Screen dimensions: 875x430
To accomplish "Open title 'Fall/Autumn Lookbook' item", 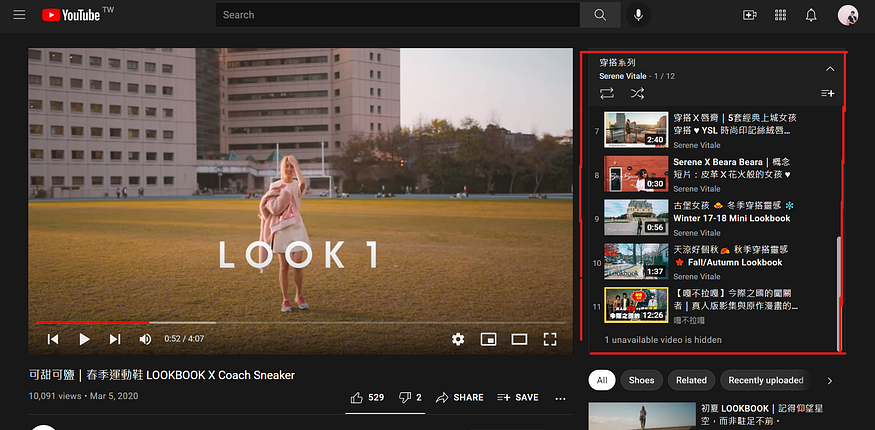I will [x=730, y=255].
